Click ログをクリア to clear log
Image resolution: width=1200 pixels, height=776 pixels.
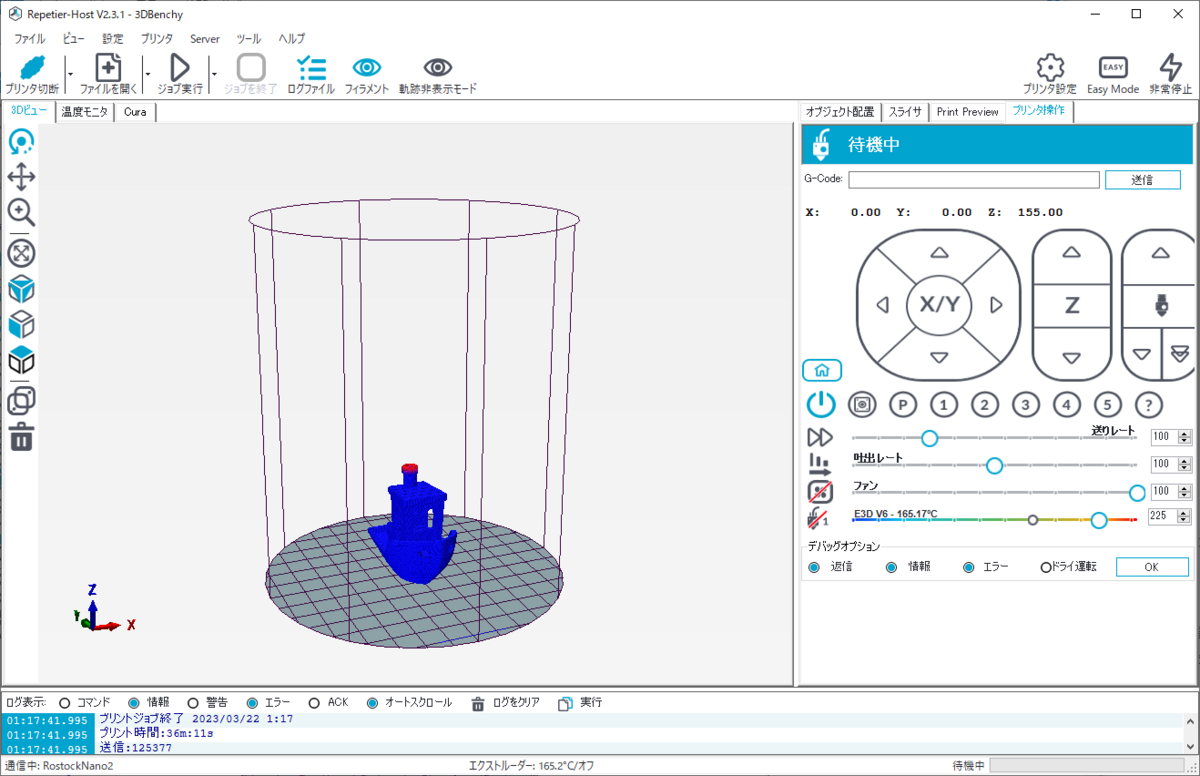click(x=507, y=702)
